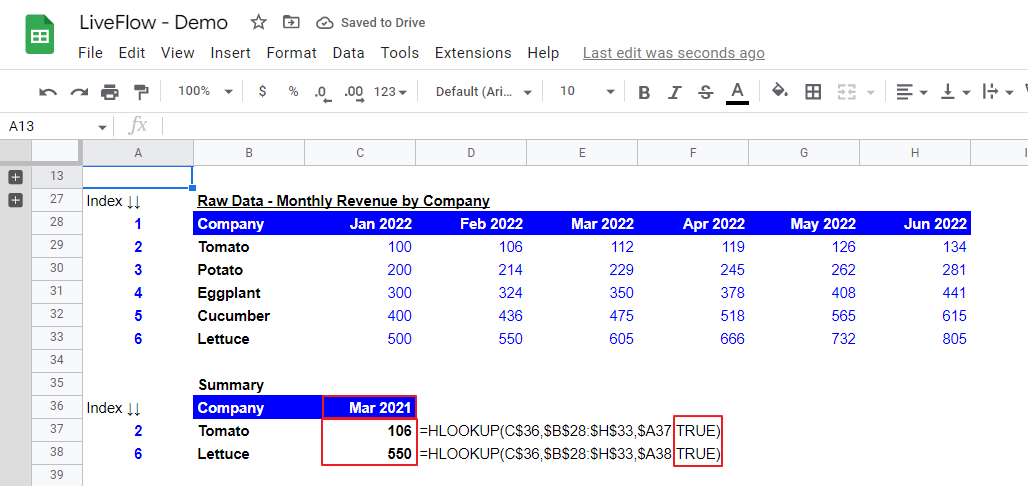This screenshot has height=486, width=1028.
Task: Open the Extensions menu
Action: 473,53
